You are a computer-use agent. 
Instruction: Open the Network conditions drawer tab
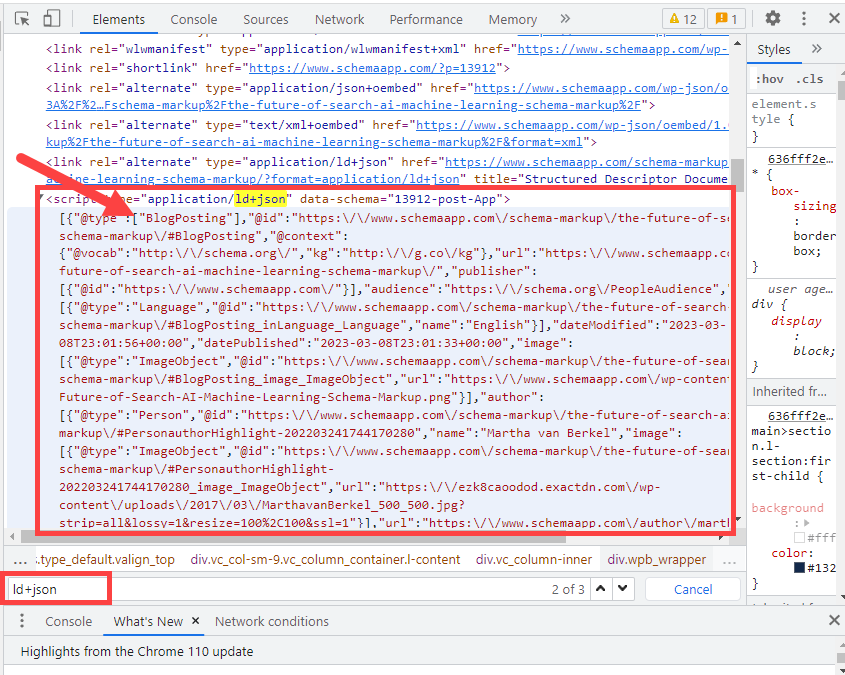tap(271, 621)
